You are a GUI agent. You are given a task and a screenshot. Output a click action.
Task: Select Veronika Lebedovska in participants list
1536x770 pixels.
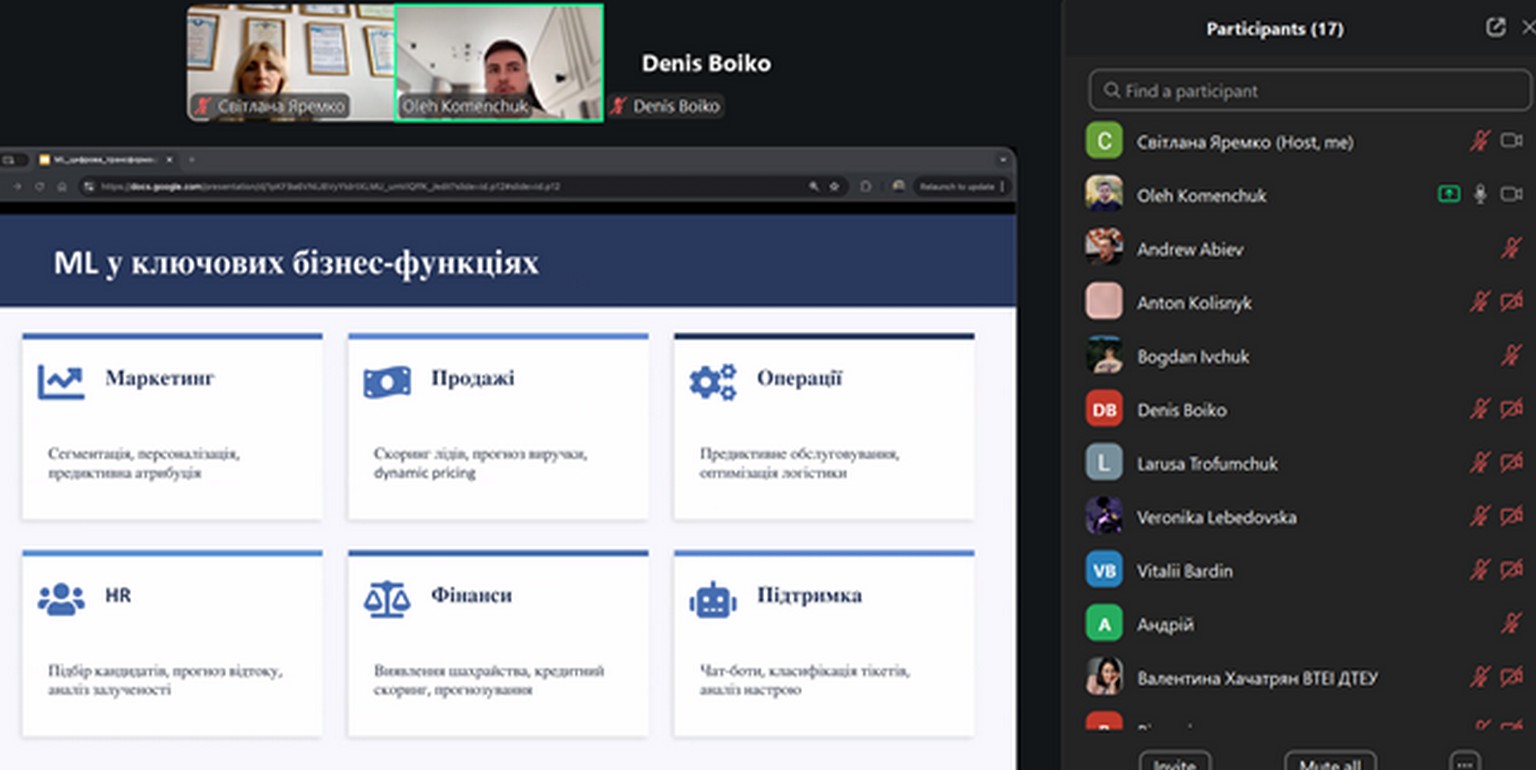point(1216,517)
